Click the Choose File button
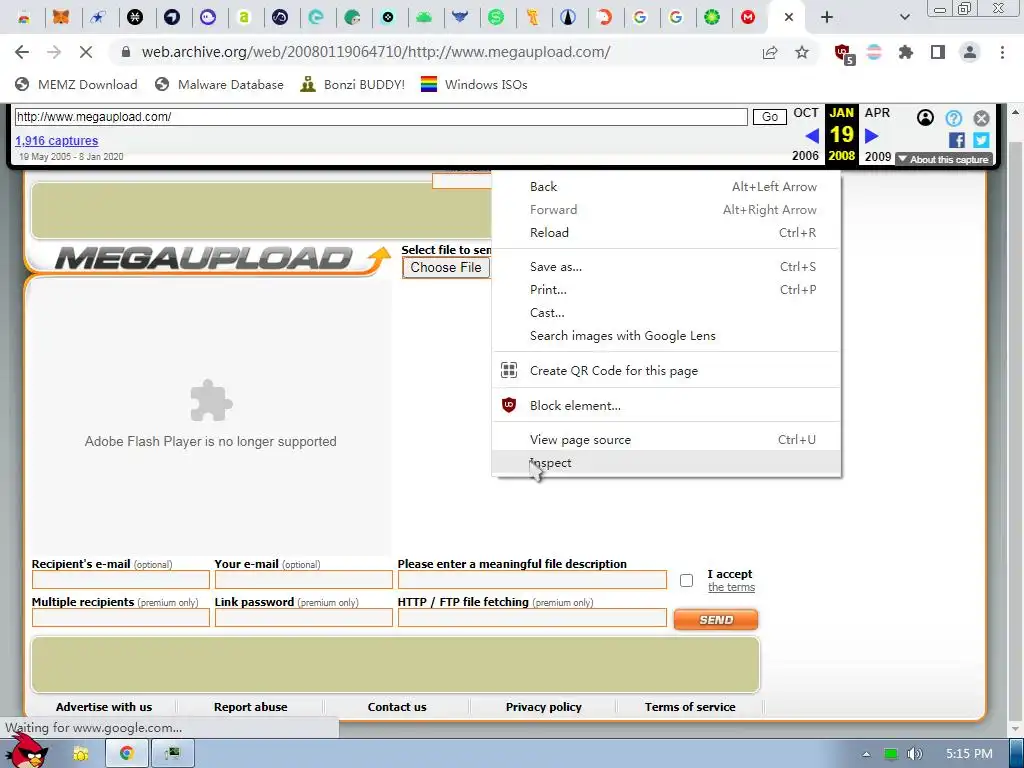The width and height of the screenshot is (1024, 768). [446, 267]
